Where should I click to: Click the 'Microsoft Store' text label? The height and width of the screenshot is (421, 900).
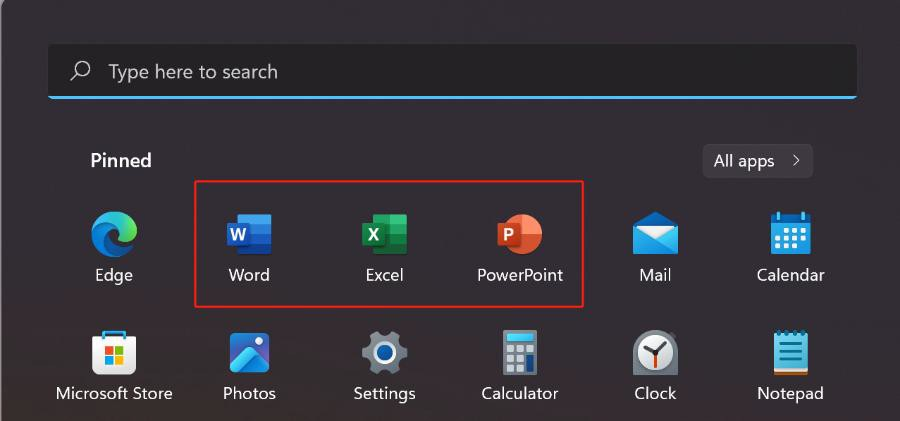(114, 393)
